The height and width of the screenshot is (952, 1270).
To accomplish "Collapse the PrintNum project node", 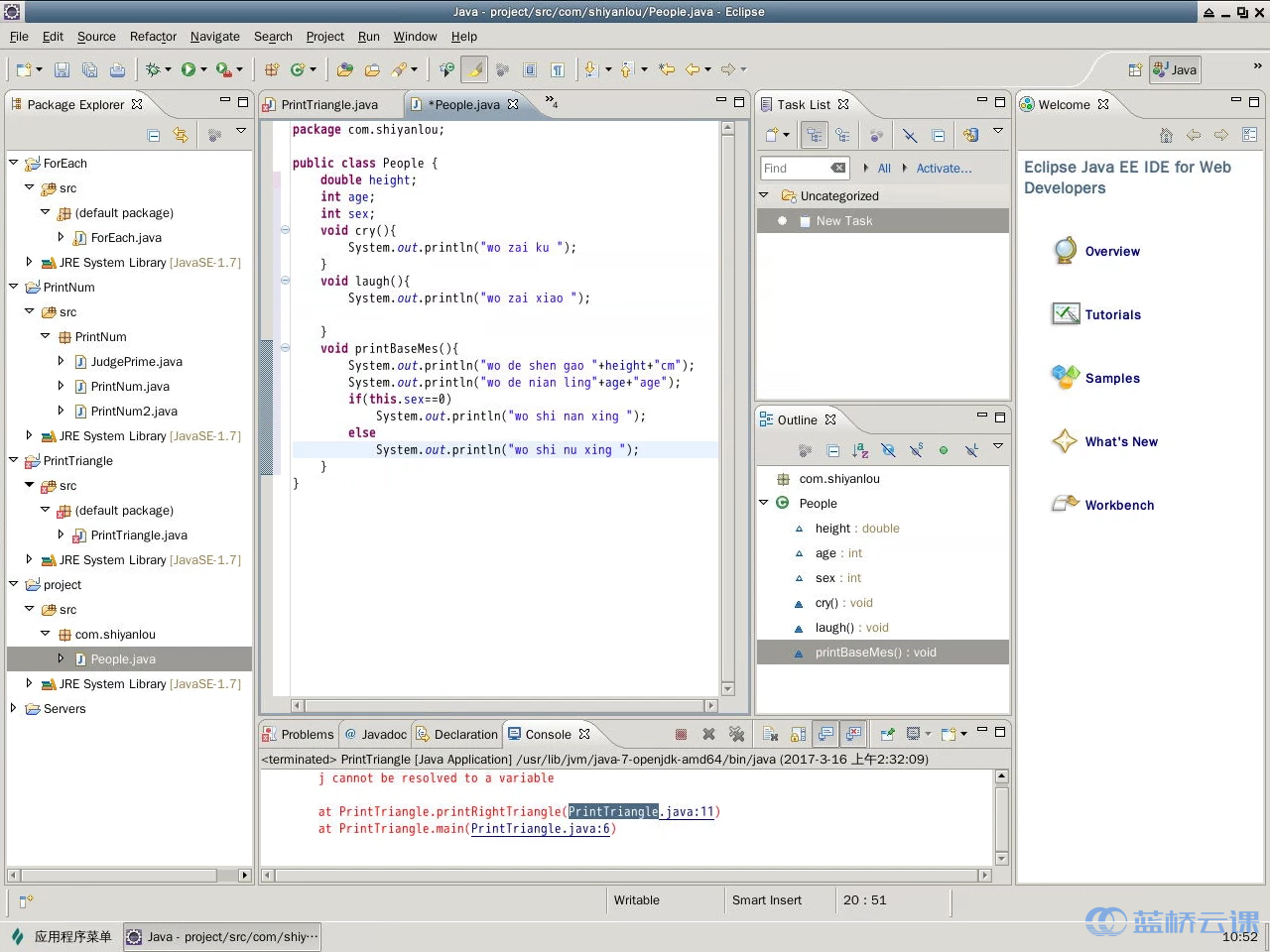I will point(14,287).
